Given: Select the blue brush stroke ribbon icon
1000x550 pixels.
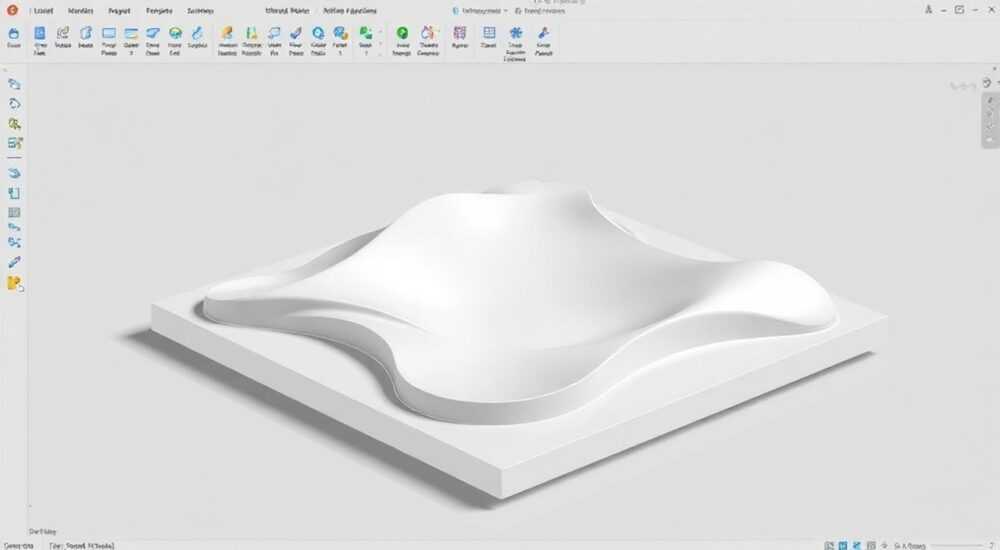Looking at the screenshot, I should pyautogui.click(x=197, y=33).
